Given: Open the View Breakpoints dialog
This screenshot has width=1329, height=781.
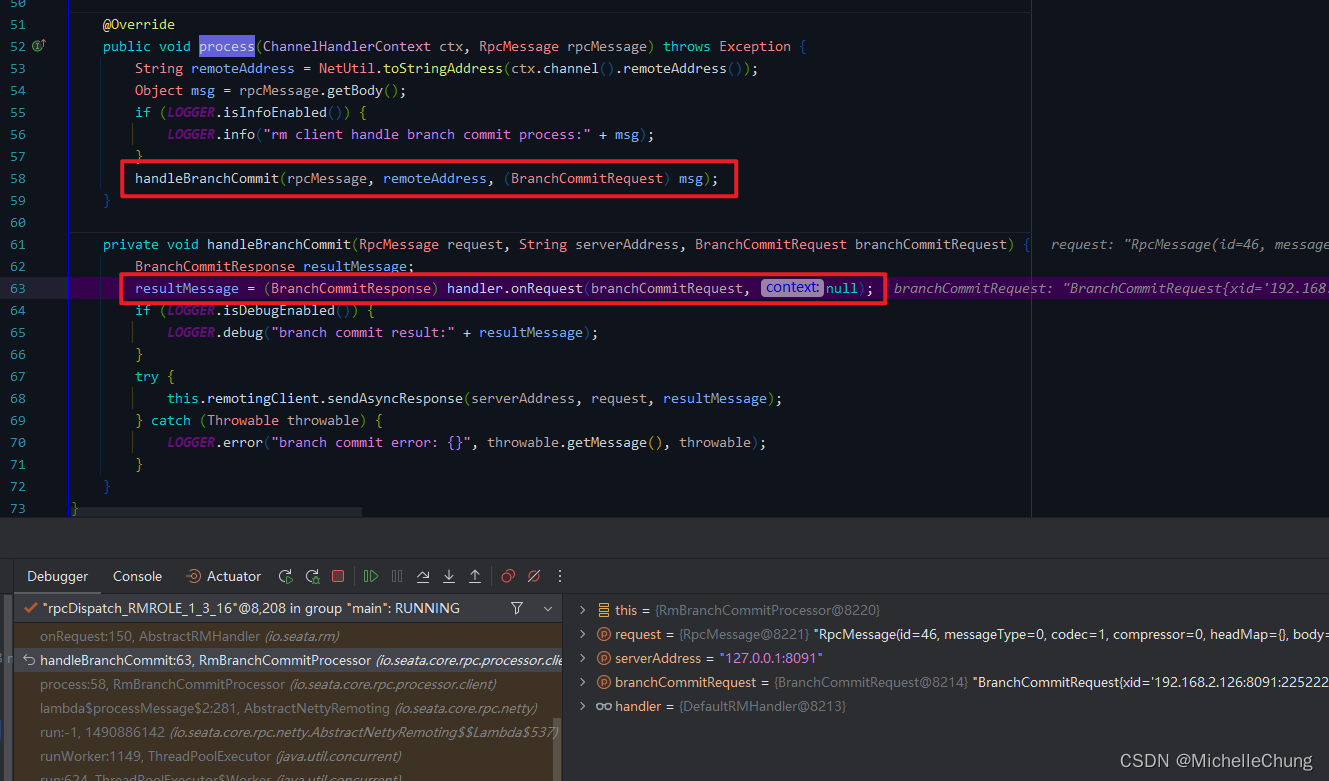Looking at the screenshot, I should (508, 576).
